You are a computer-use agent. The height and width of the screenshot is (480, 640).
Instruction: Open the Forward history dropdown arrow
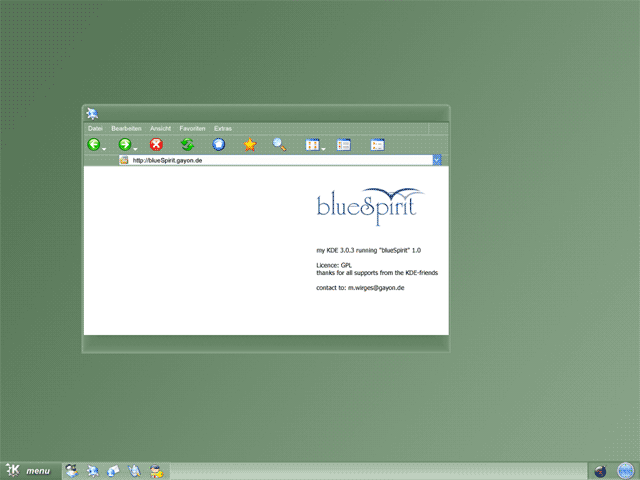[x=136, y=149]
